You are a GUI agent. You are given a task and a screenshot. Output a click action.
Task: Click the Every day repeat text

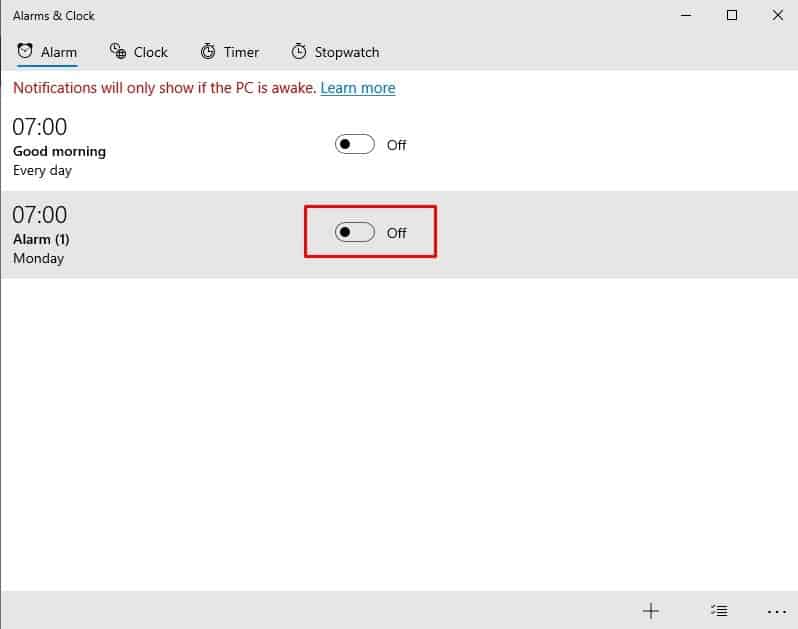click(42, 170)
